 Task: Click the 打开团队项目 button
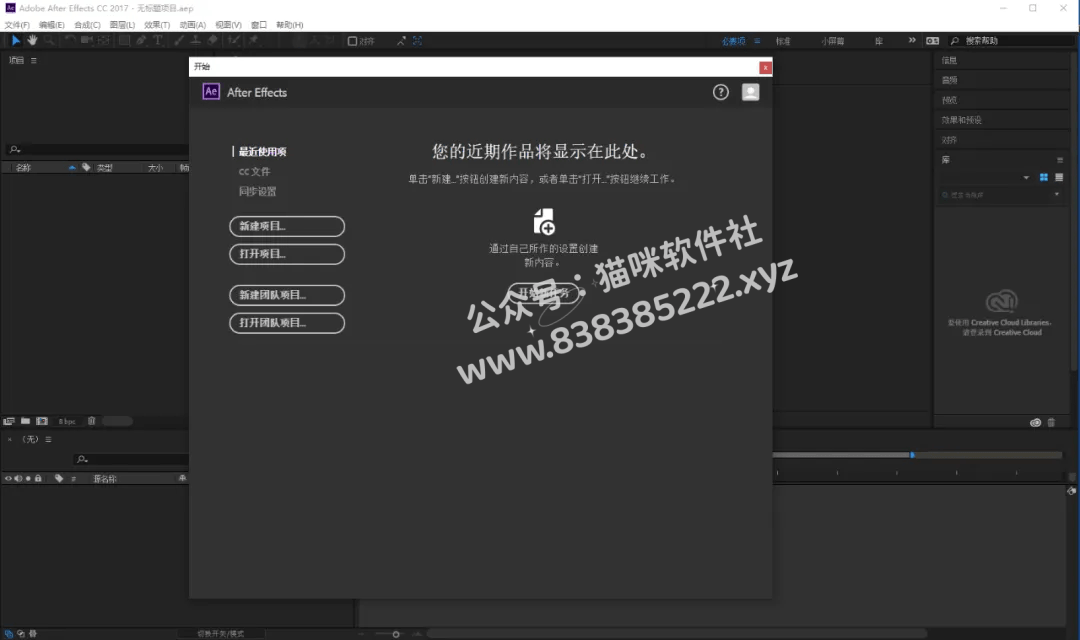point(287,323)
